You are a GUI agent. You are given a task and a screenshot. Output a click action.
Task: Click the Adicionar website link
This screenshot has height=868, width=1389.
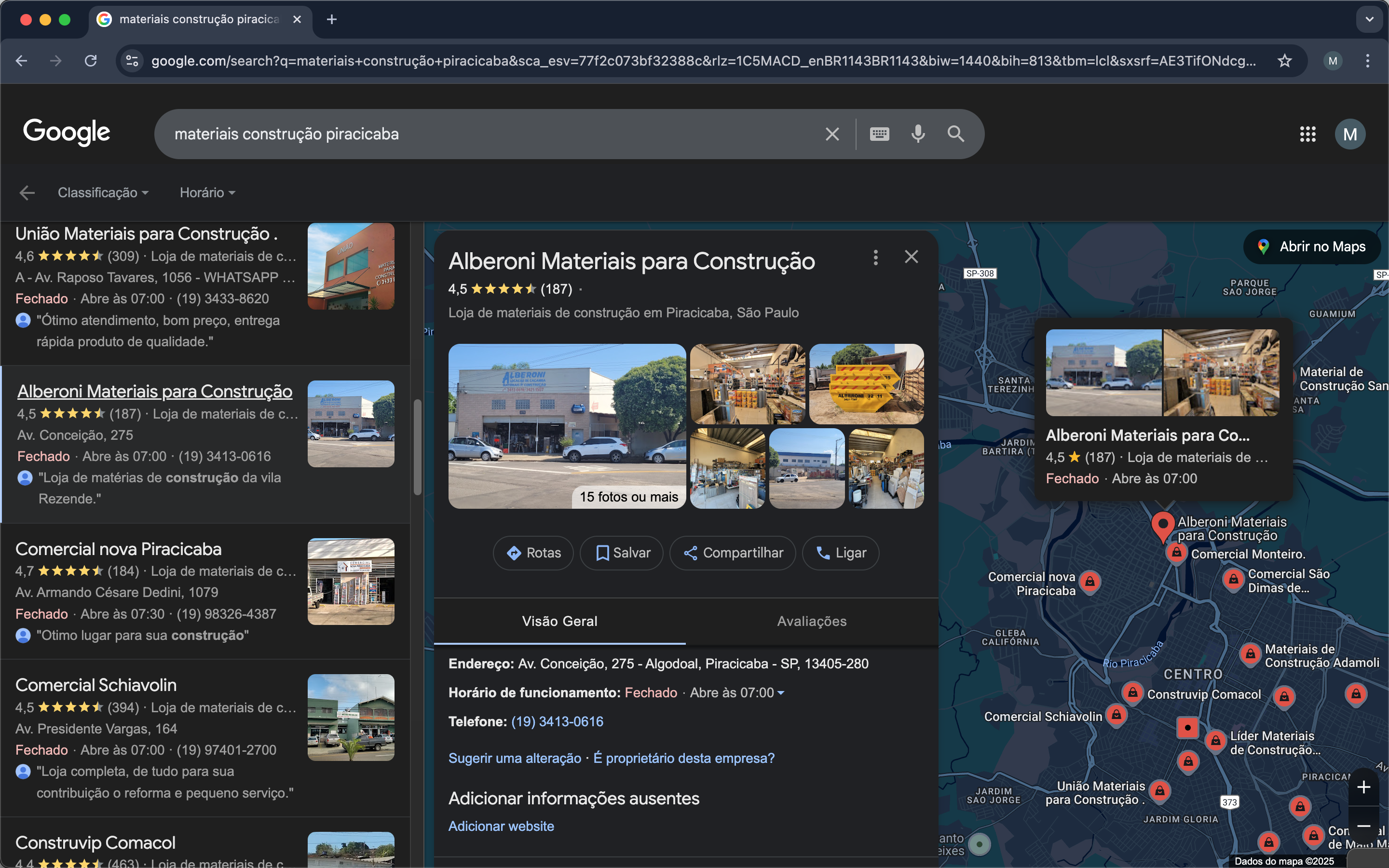pos(501,826)
